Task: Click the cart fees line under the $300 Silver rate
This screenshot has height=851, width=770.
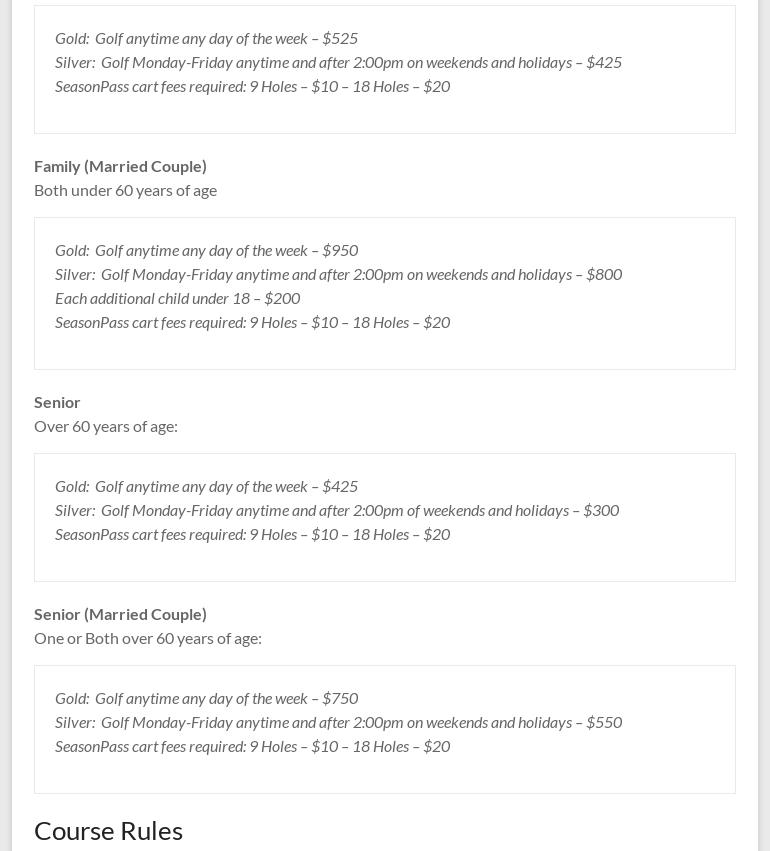Action: click(252, 534)
